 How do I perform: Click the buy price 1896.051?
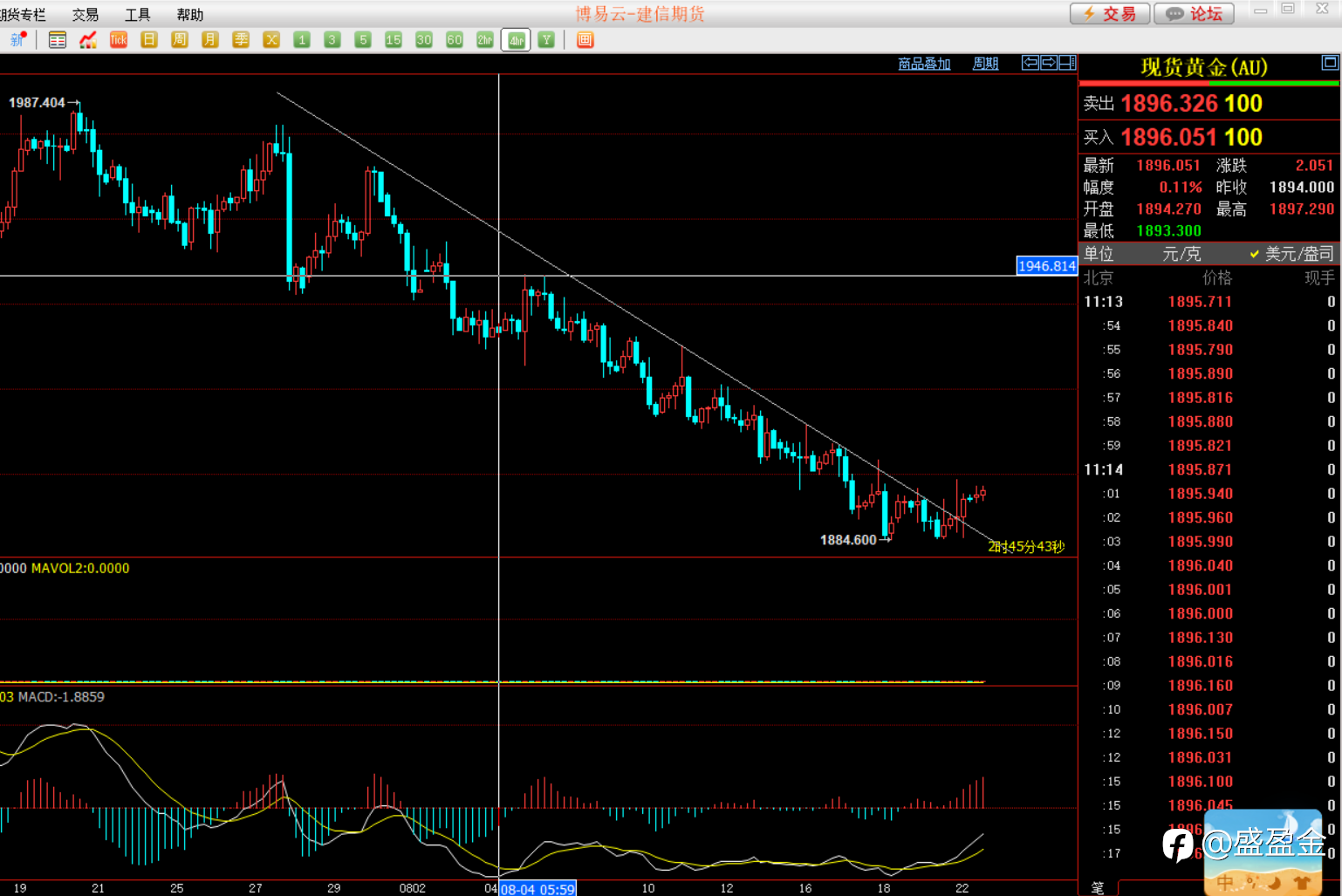pos(1167,138)
